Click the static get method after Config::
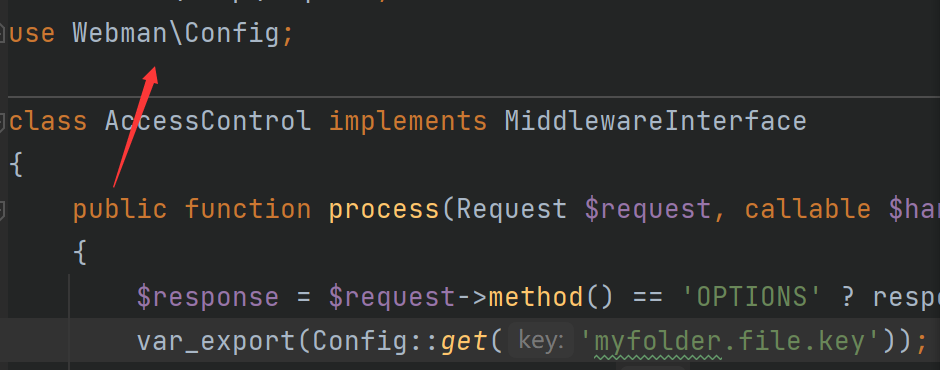This screenshot has height=370, width=940. (463, 342)
